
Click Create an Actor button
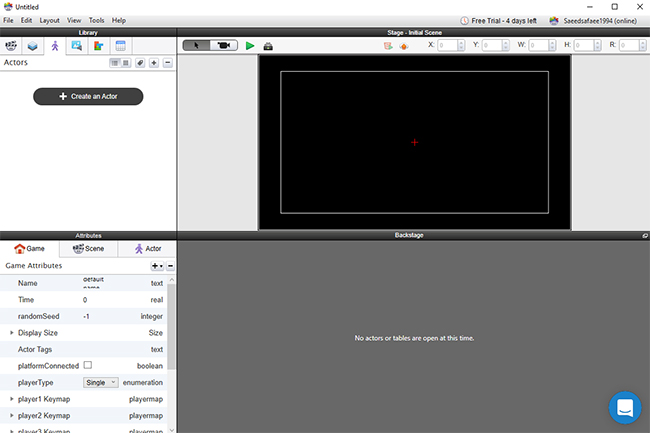88,96
